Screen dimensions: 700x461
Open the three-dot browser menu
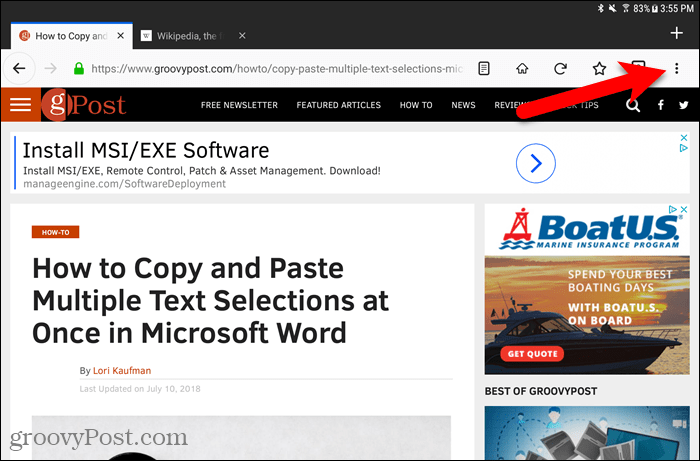click(677, 69)
